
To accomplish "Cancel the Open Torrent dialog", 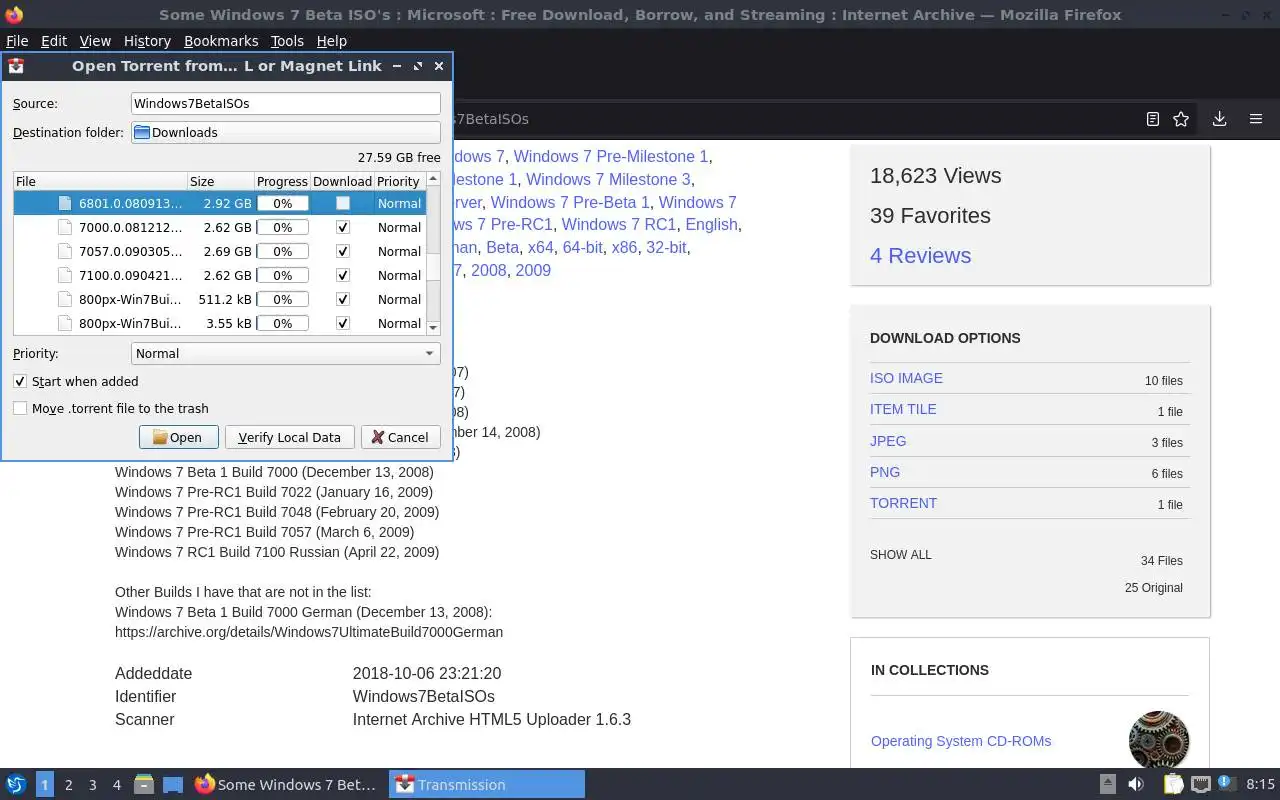I will (400, 437).
